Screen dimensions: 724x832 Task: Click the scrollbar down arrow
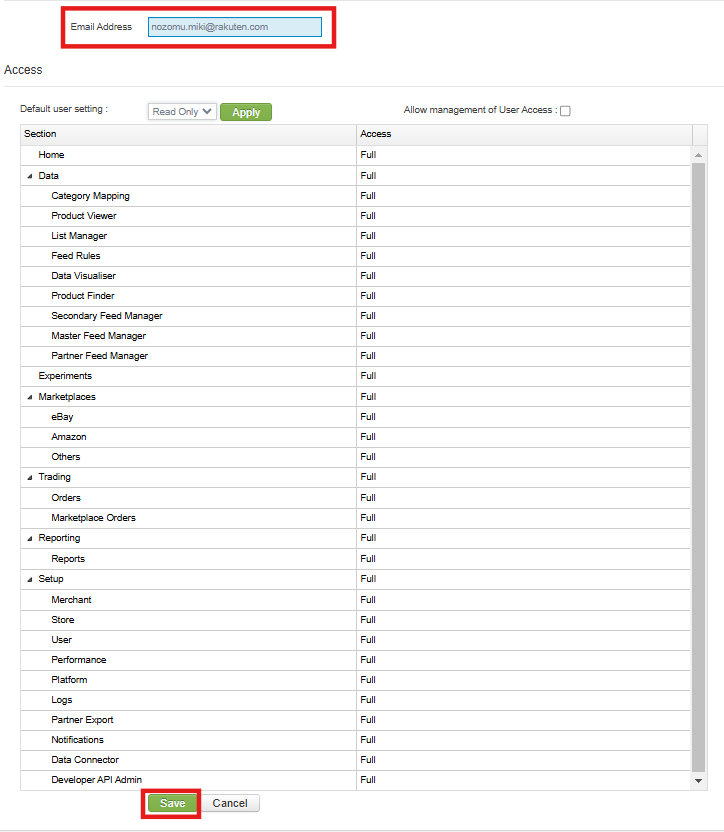click(699, 781)
